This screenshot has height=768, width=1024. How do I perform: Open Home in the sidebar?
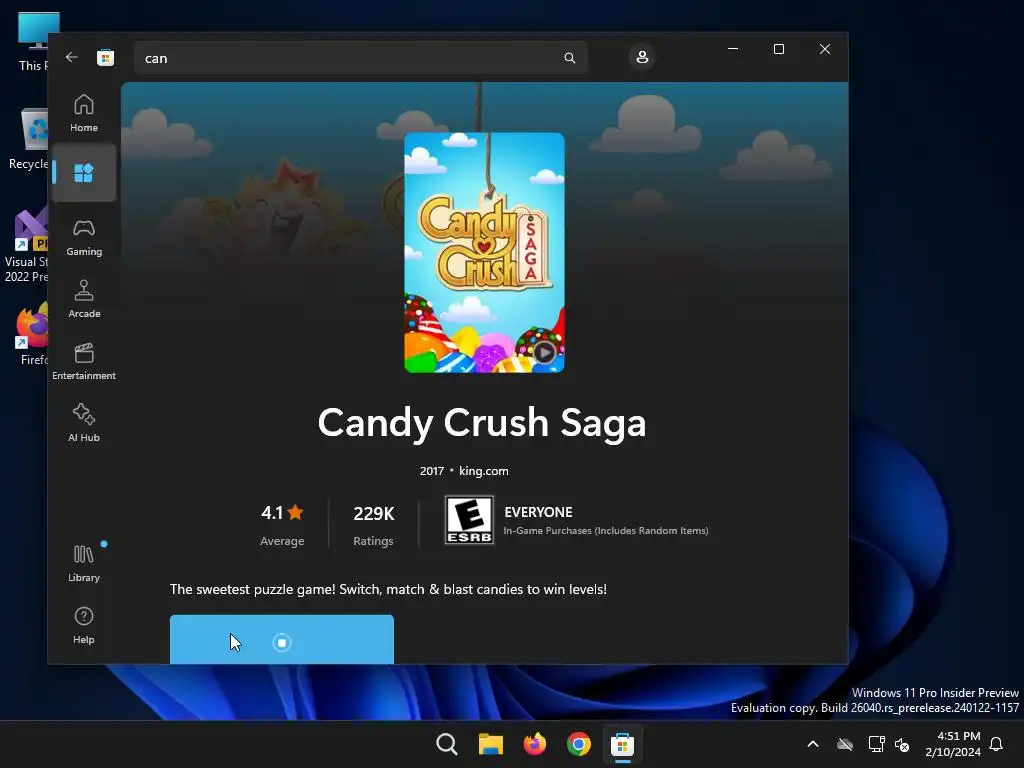click(x=84, y=113)
